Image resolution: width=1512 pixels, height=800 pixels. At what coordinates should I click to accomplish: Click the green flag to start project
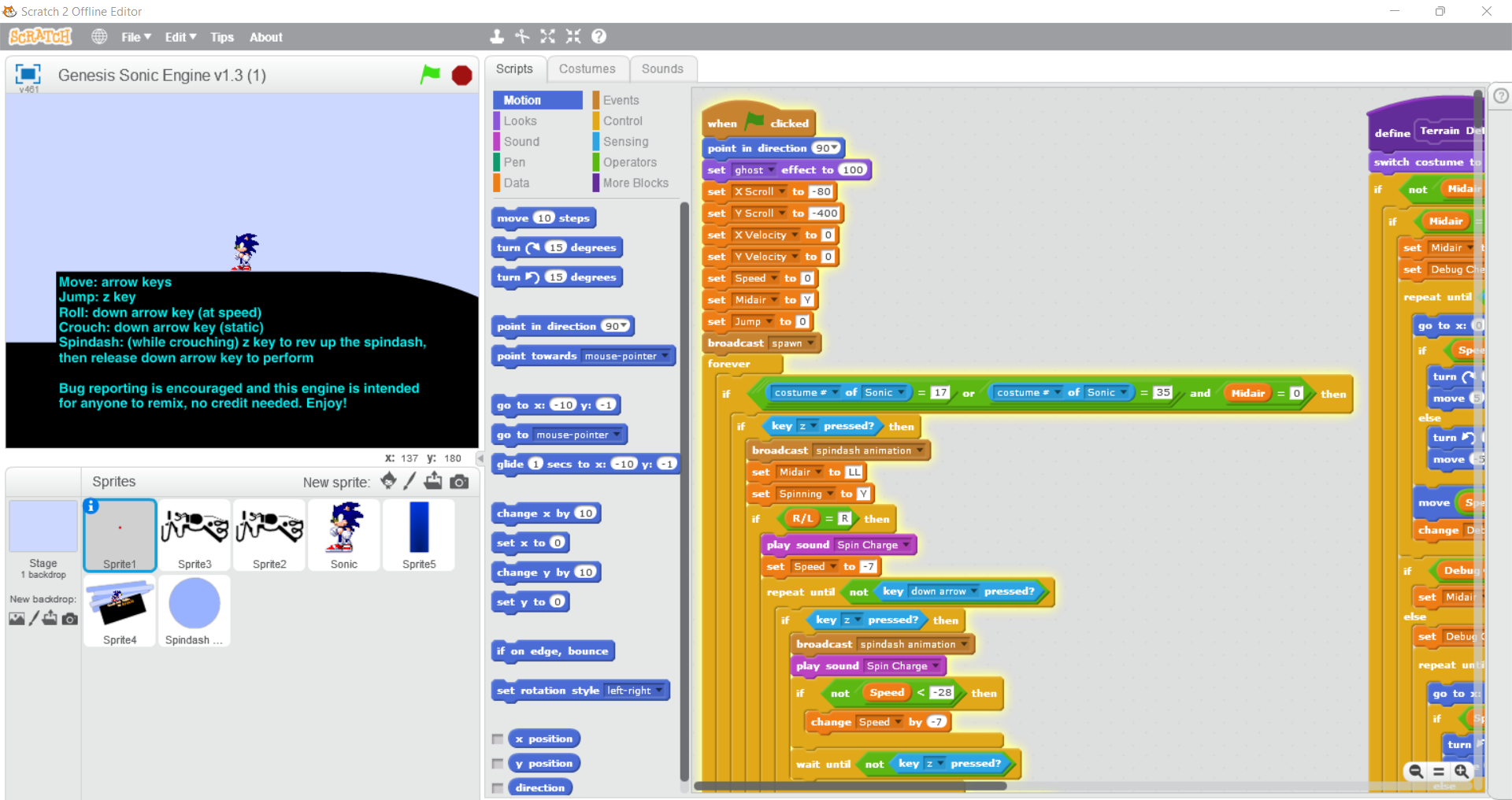tap(430, 75)
